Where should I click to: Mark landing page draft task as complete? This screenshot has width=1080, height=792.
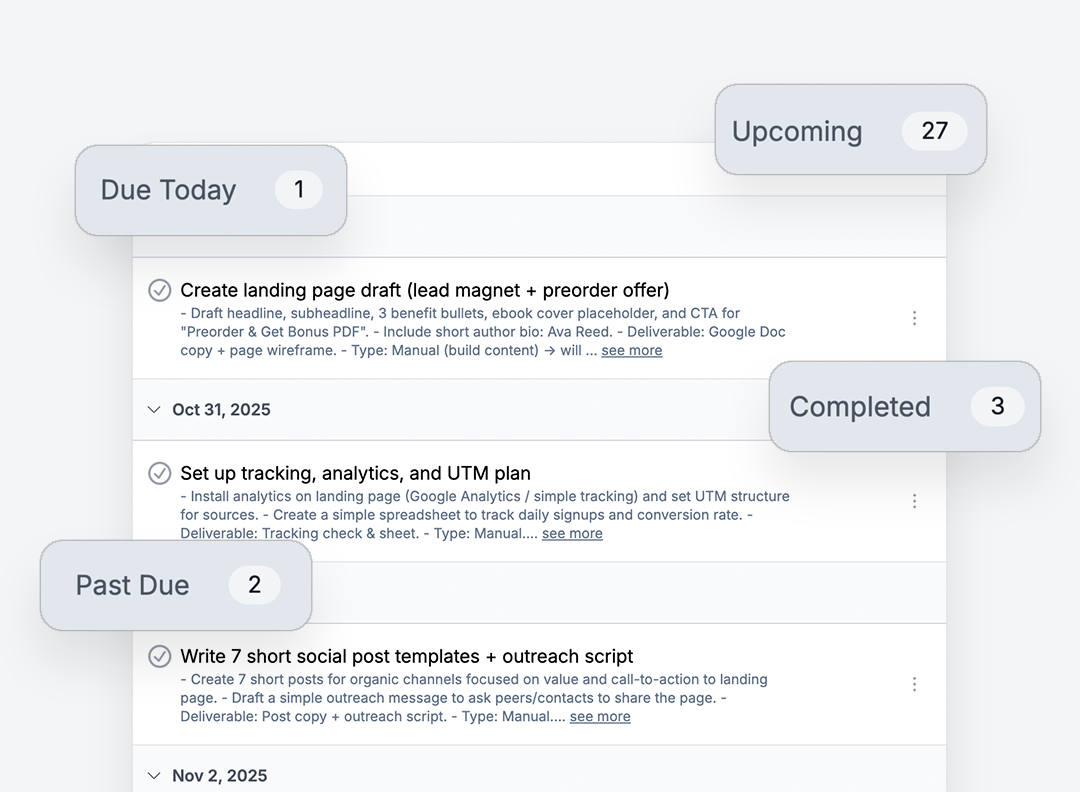(159, 290)
